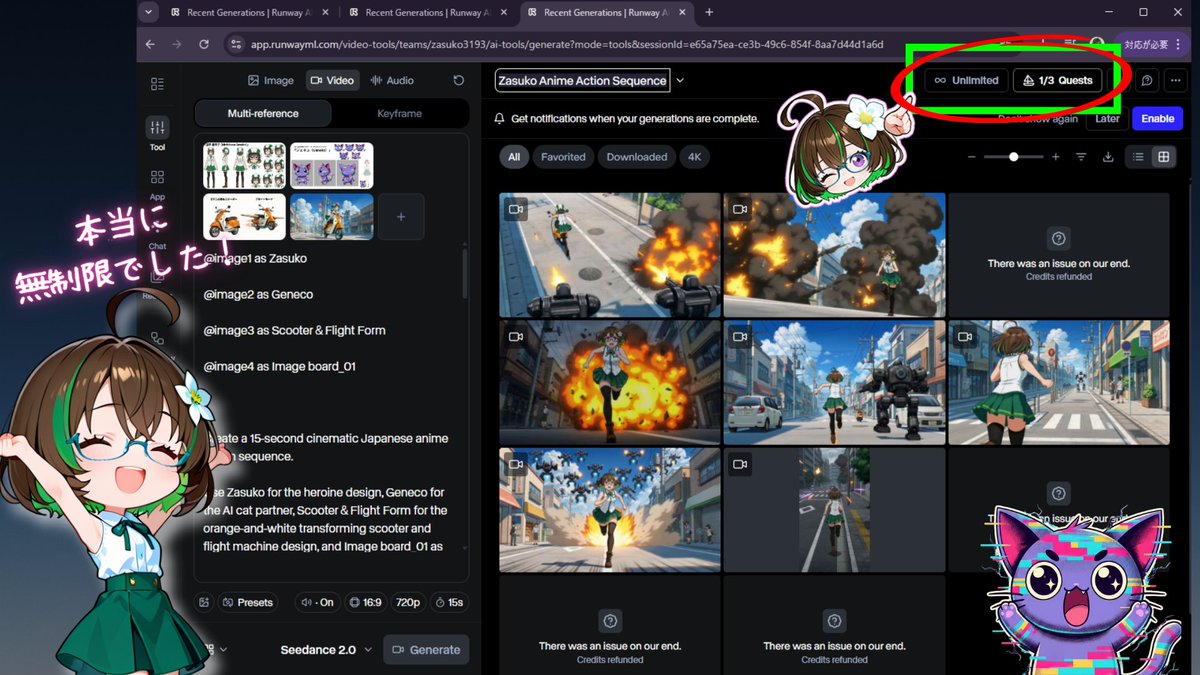Image resolution: width=1200 pixels, height=675 pixels.
Task: Click the site info icon in address bar
Action: click(x=236, y=44)
